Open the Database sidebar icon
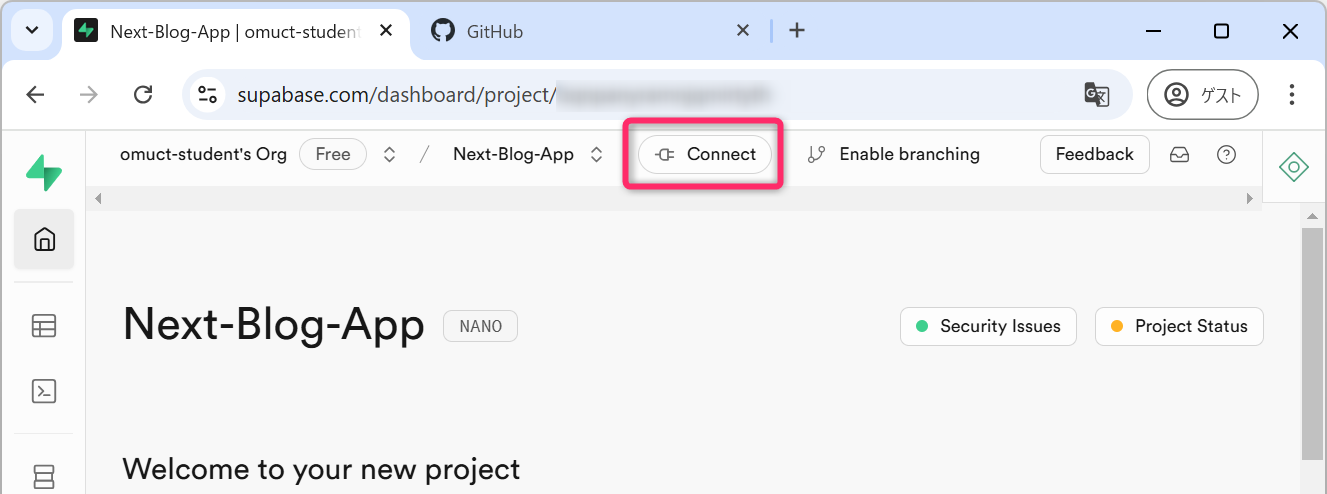The width and height of the screenshot is (1327, 494). click(44, 476)
